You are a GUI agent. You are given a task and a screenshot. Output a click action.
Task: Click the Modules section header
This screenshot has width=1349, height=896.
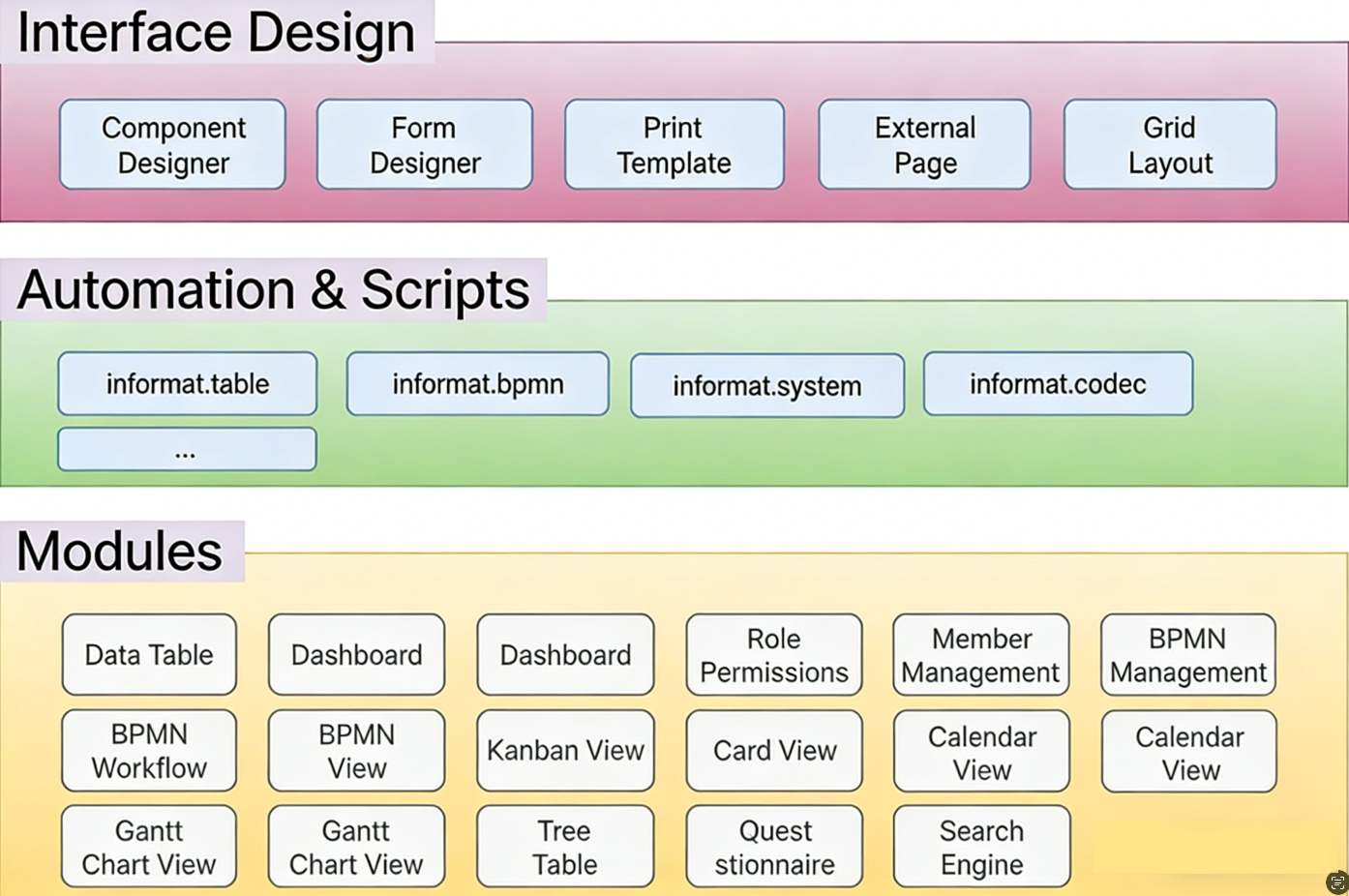pos(120,551)
